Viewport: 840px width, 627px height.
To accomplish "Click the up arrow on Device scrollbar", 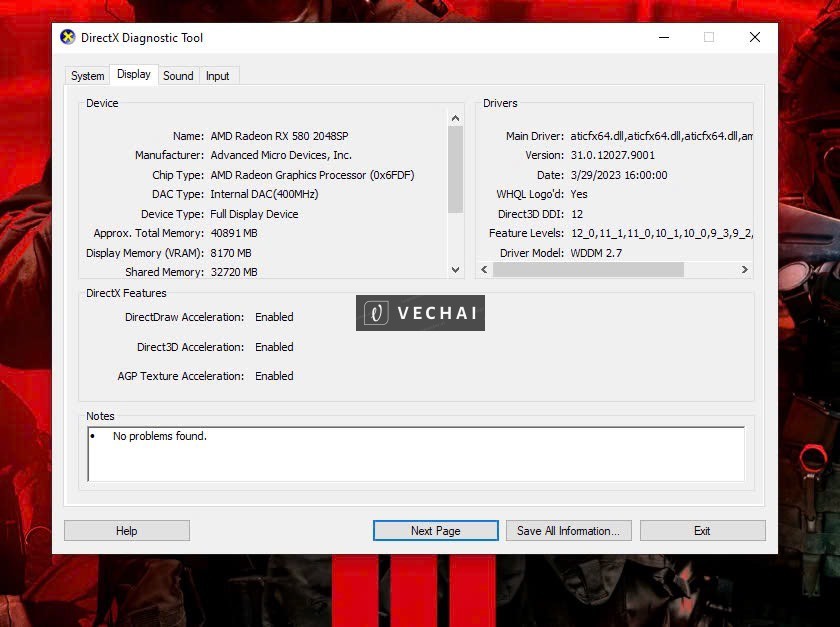I will tap(455, 117).
